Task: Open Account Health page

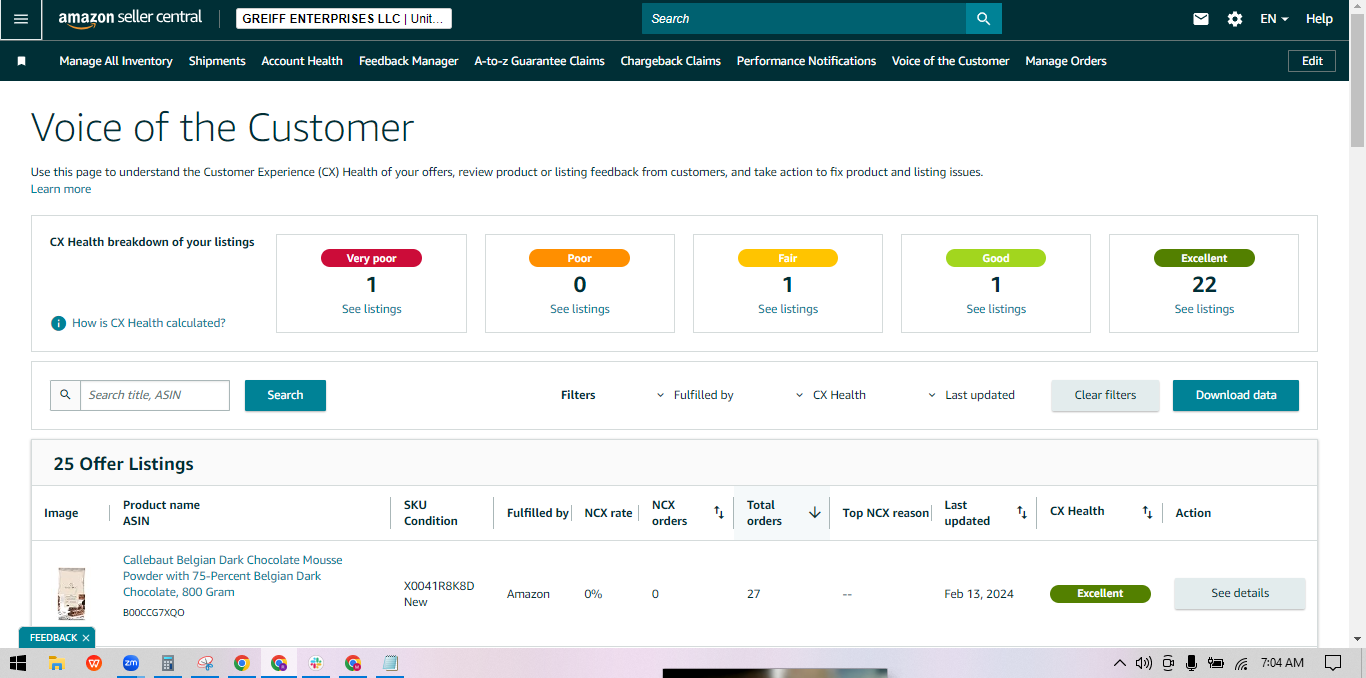Action: tap(302, 61)
